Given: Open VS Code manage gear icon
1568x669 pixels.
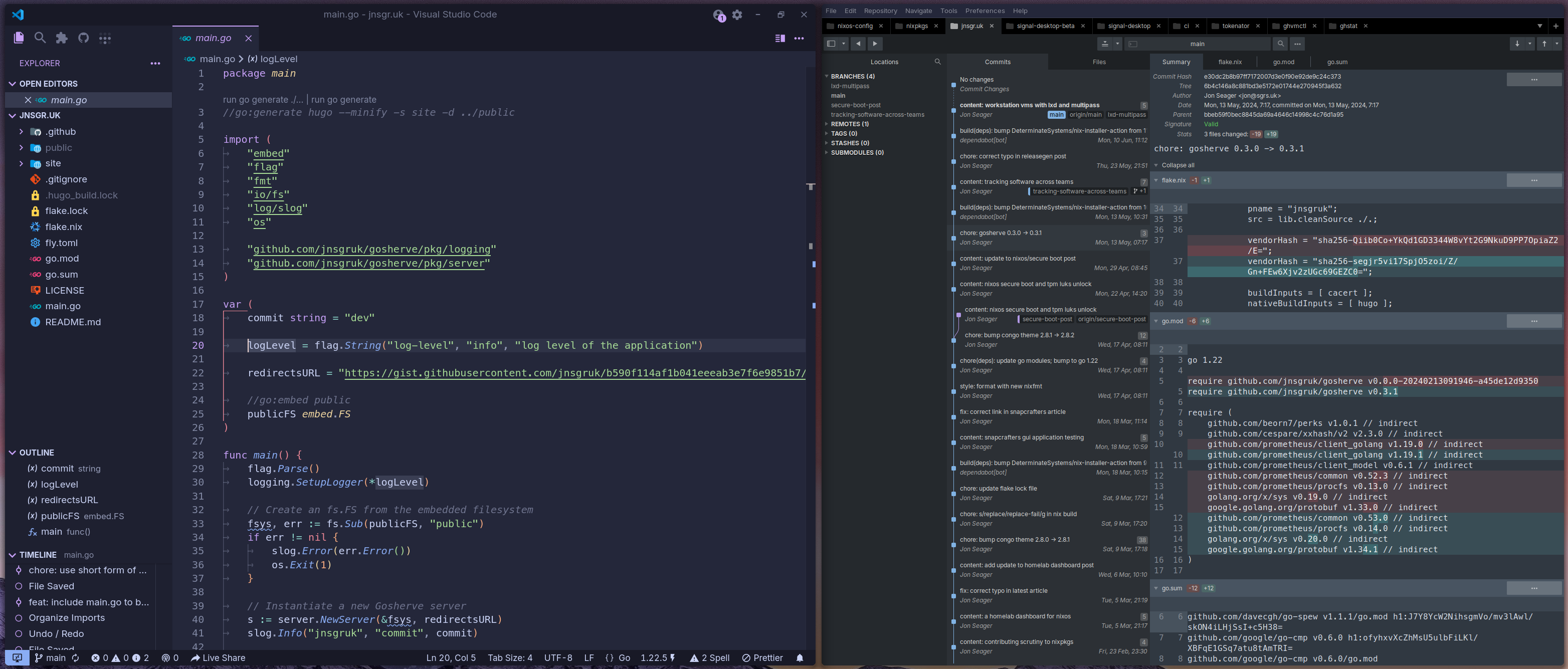Looking at the screenshot, I should coord(737,15).
